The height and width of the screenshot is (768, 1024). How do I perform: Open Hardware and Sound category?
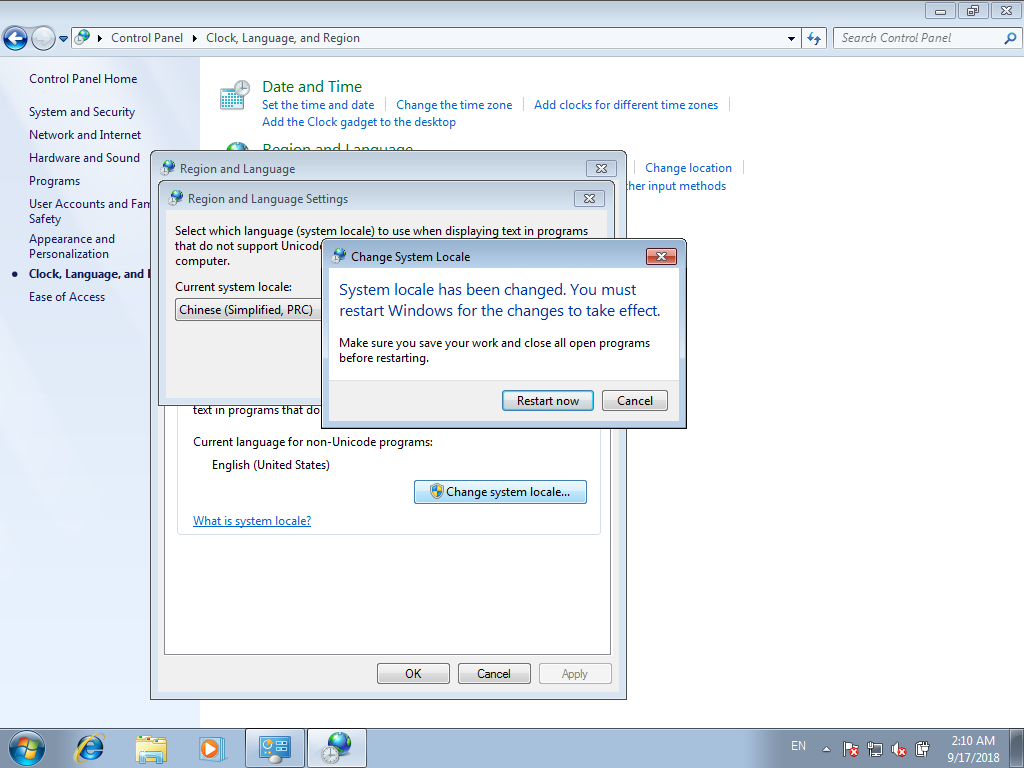click(84, 157)
